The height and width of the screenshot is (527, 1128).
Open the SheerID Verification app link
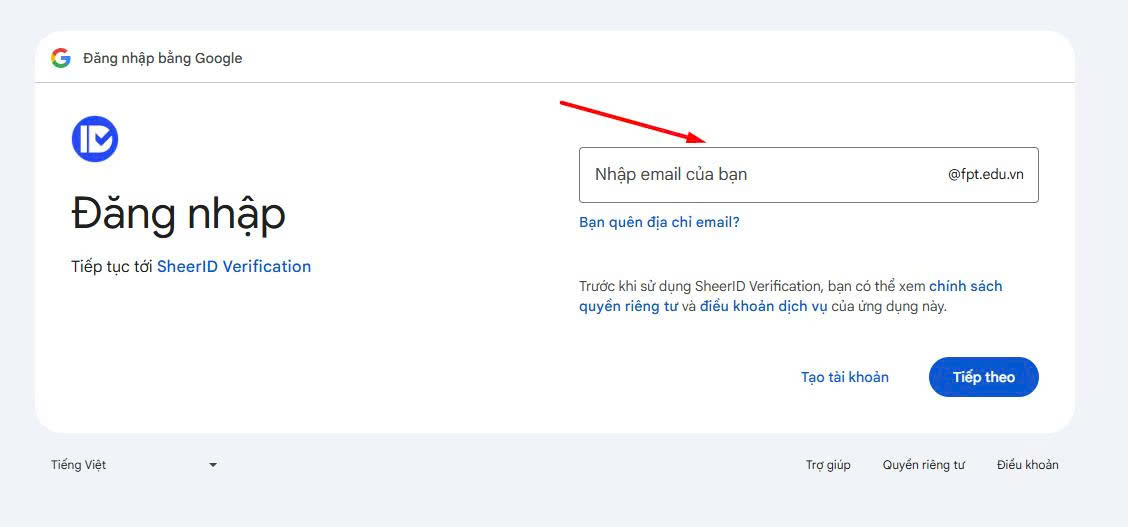[234, 267]
